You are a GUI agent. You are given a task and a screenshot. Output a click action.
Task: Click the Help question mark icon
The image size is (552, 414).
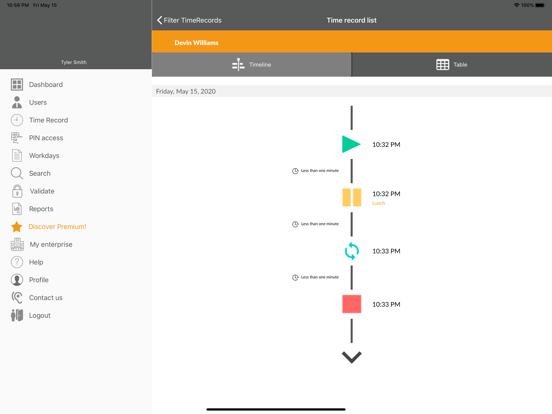coord(17,262)
